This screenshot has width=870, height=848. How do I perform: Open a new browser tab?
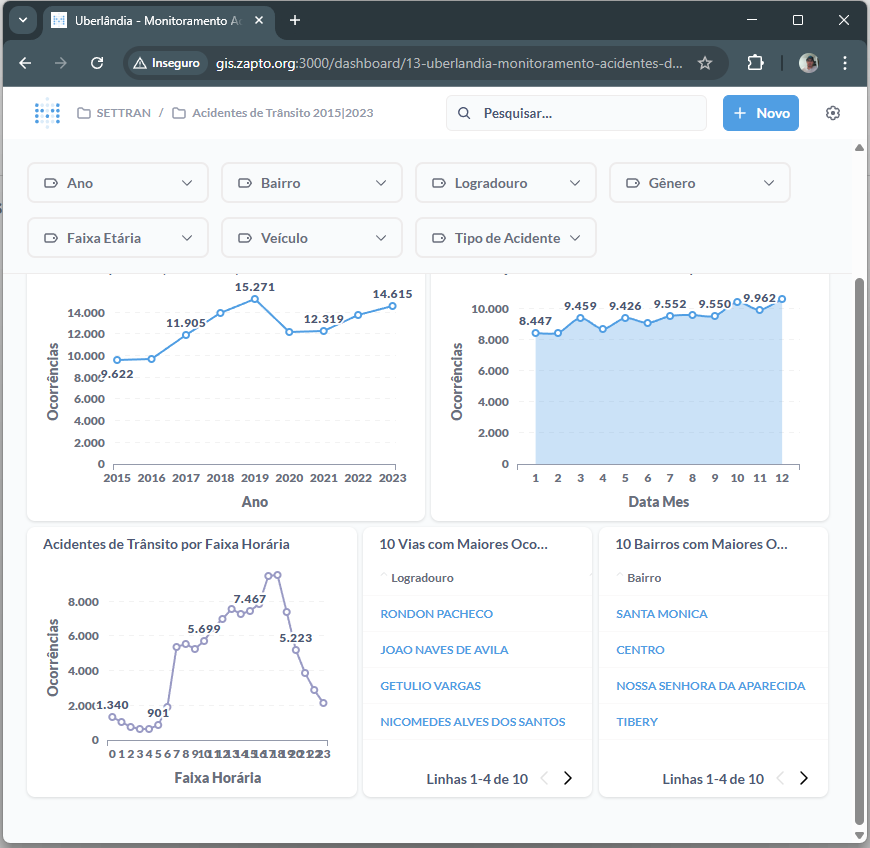click(x=295, y=20)
